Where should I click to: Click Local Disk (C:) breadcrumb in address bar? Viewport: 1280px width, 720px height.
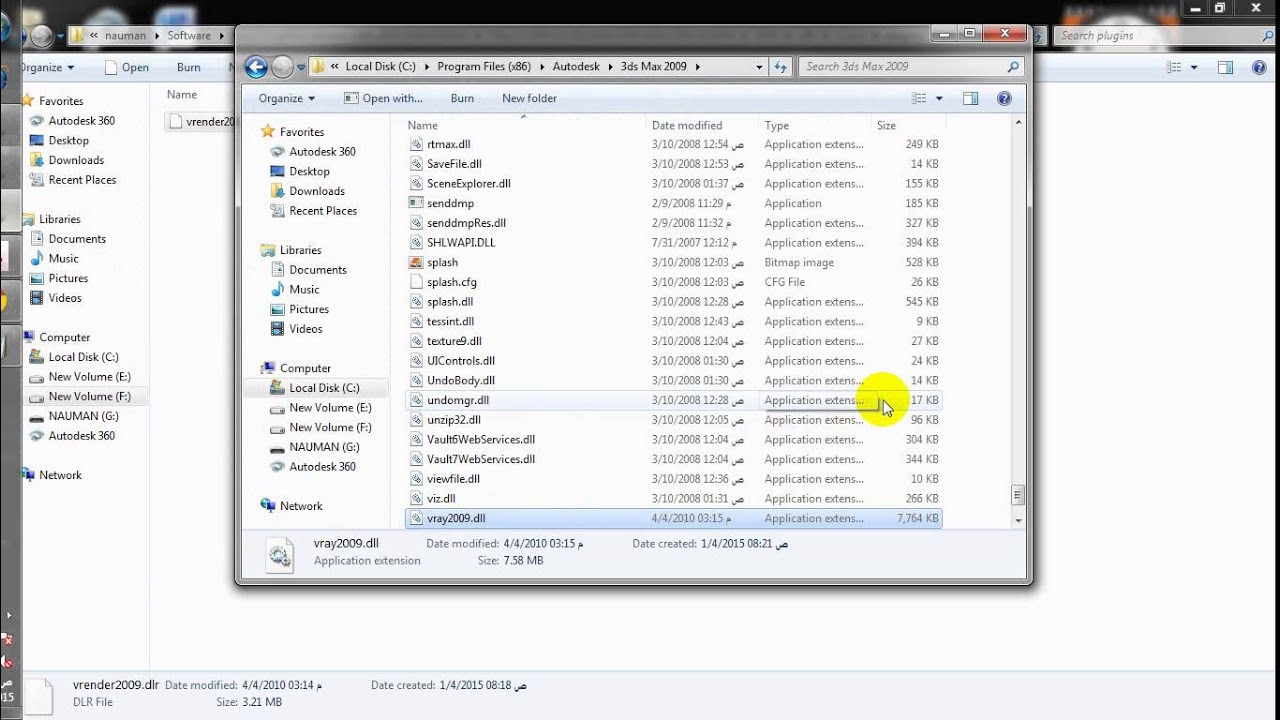tap(380, 67)
